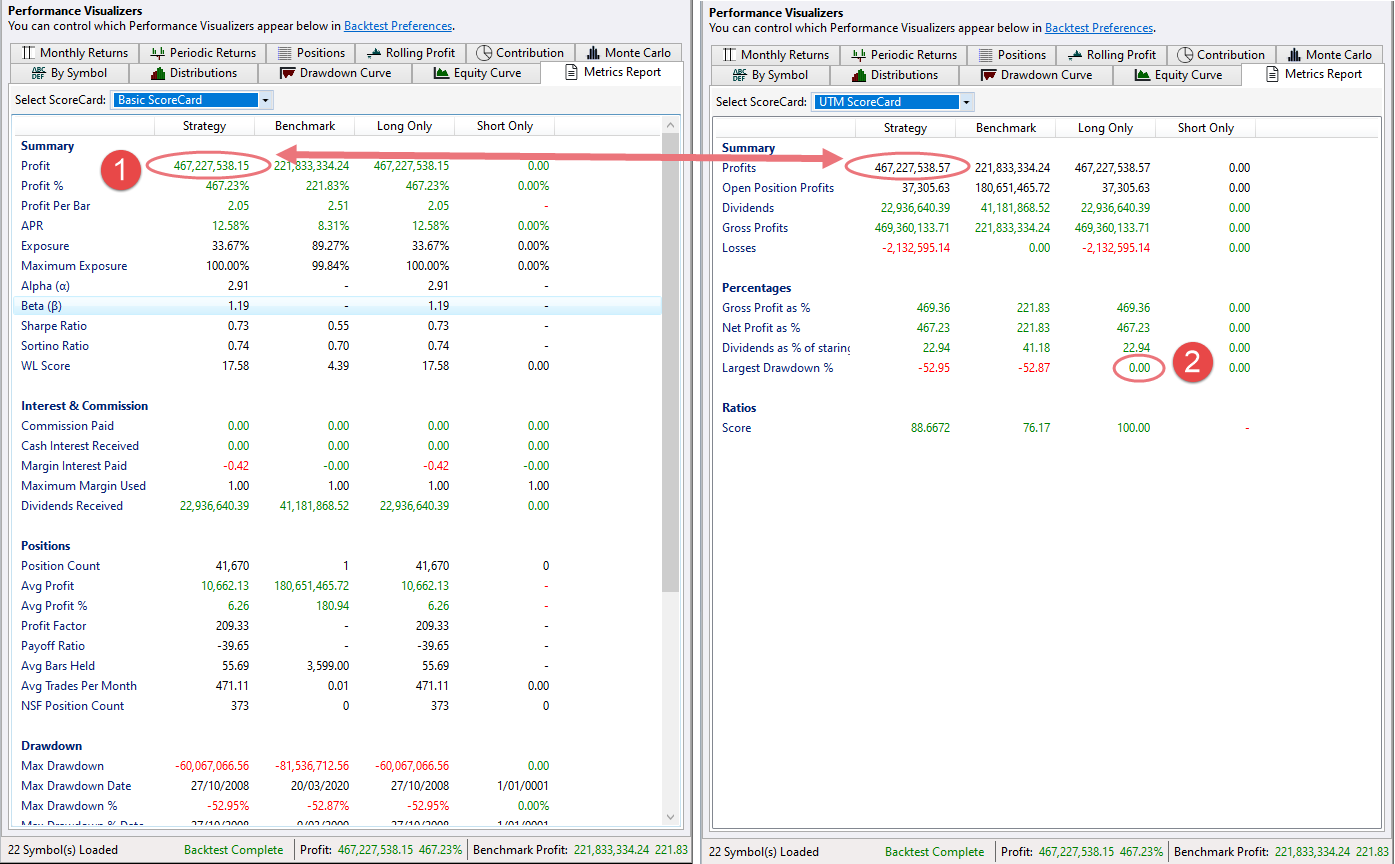Click the Rolling Profit icon in left panel
The width and height of the screenshot is (1395, 864).
[x=374, y=53]
